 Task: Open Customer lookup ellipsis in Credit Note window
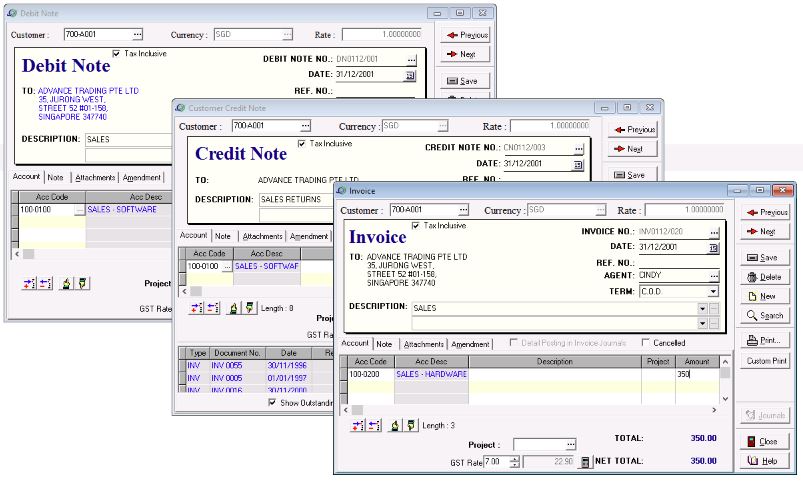tap(305, 126)
